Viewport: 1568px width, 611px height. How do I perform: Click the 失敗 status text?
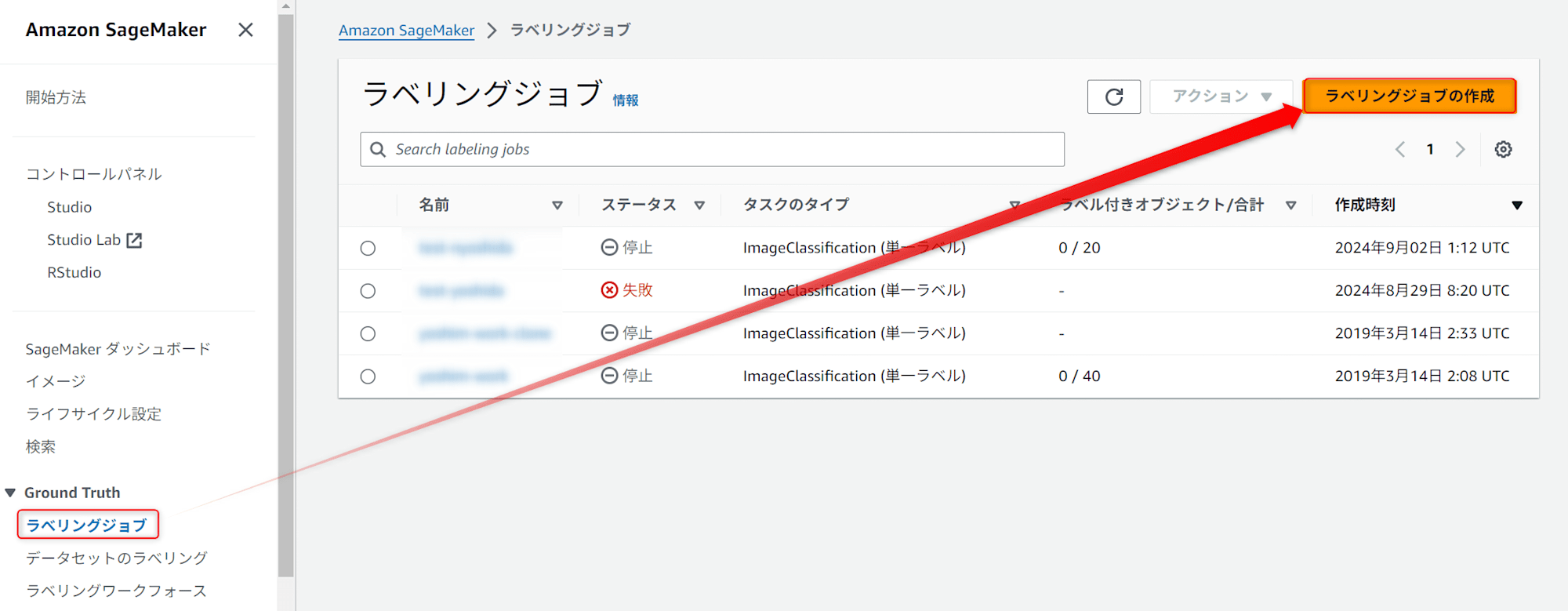click(637, 290)
